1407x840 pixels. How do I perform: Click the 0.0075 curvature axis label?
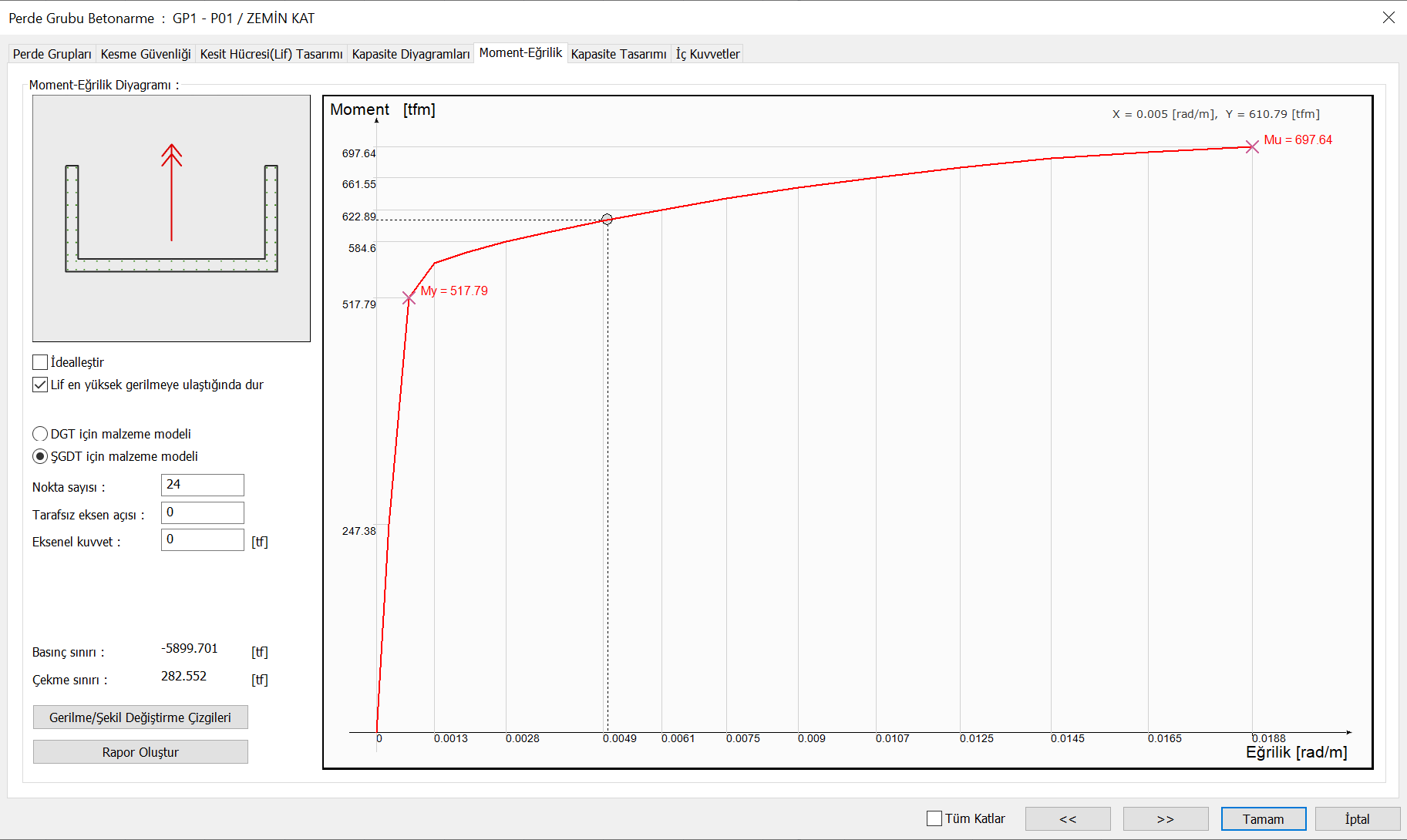point(743,738)
